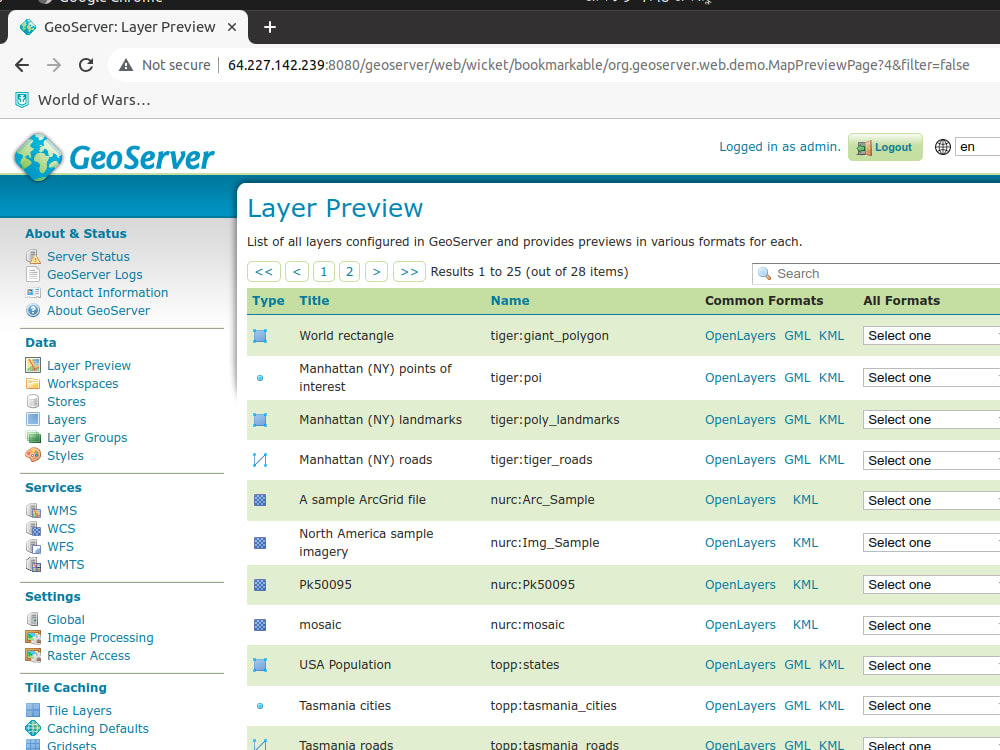The image size is (1000, 750).
Task: Sort table by Name column
Action: (x=510, y=300)
